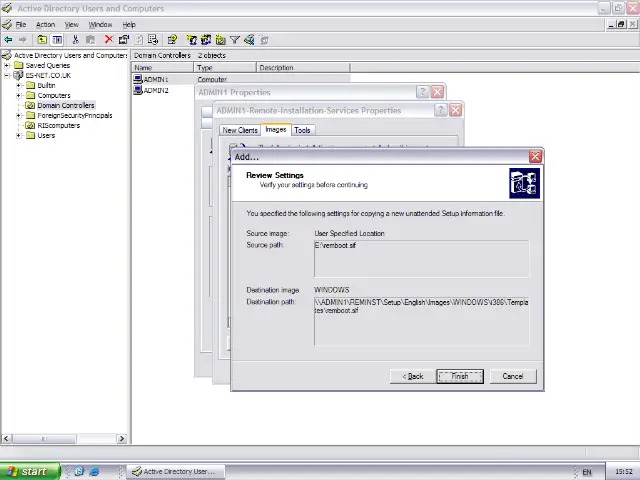Screen dimensions: 640x480
Task: Switch to the New Clients tab
Action: [x=240, y=130]
